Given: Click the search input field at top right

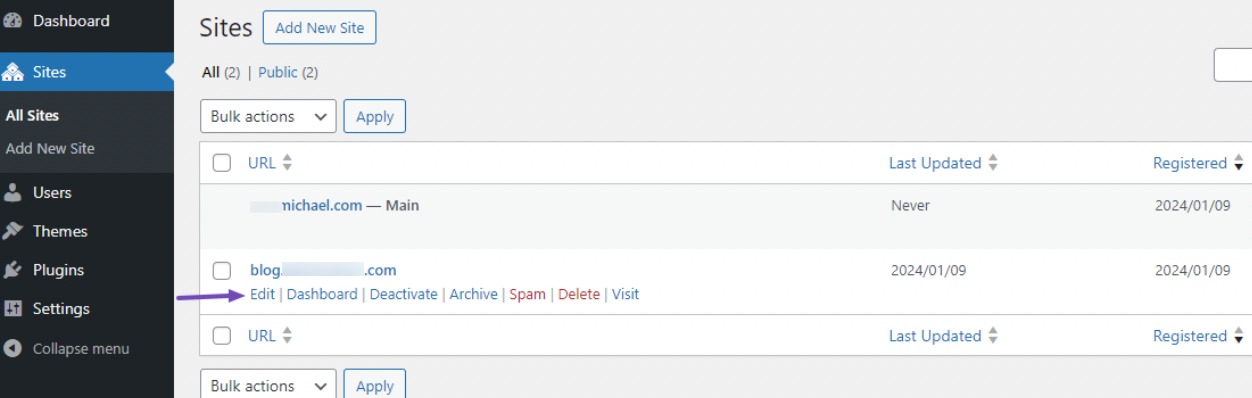Looking at the screenshot, I should click(1232, 65).
